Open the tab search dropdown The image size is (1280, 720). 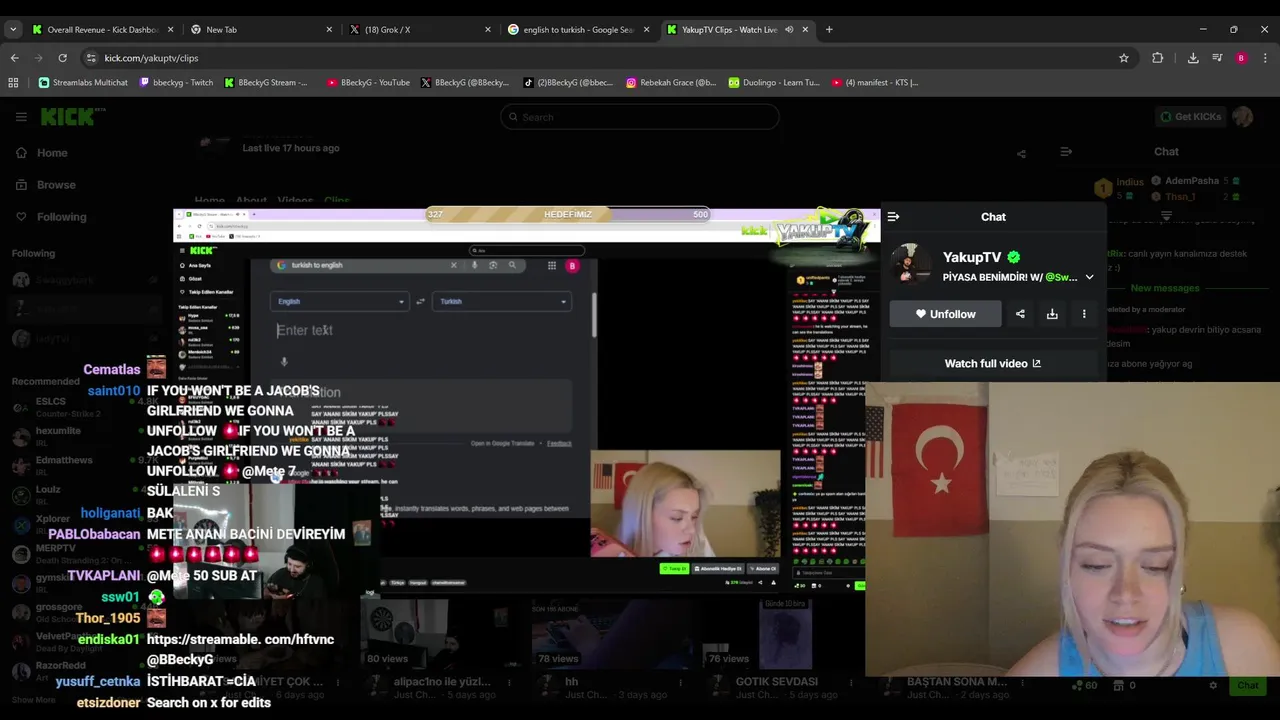pos(13,30)
